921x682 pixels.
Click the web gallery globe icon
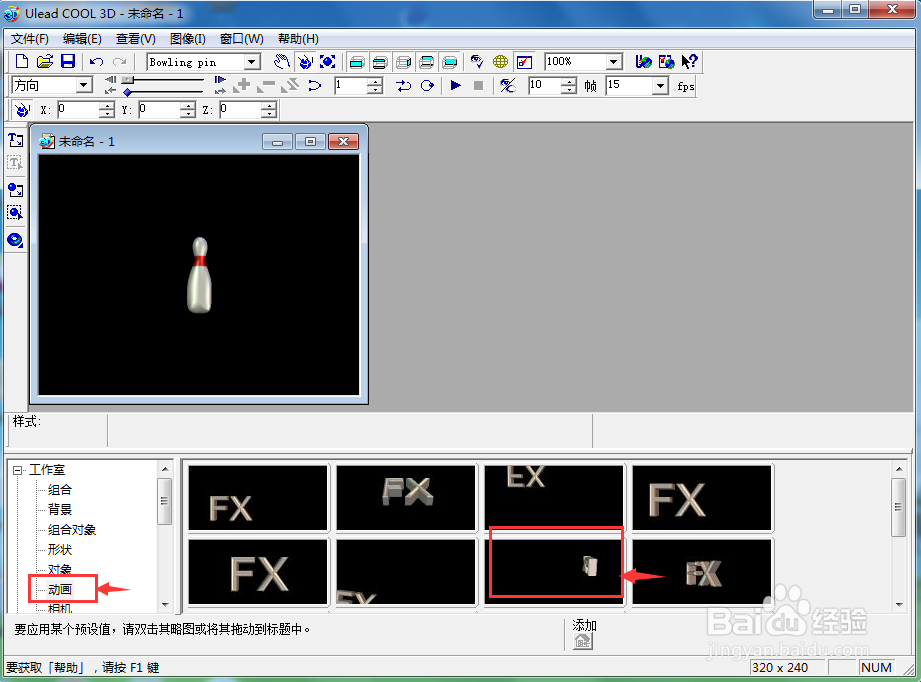[x=667, y=61]
